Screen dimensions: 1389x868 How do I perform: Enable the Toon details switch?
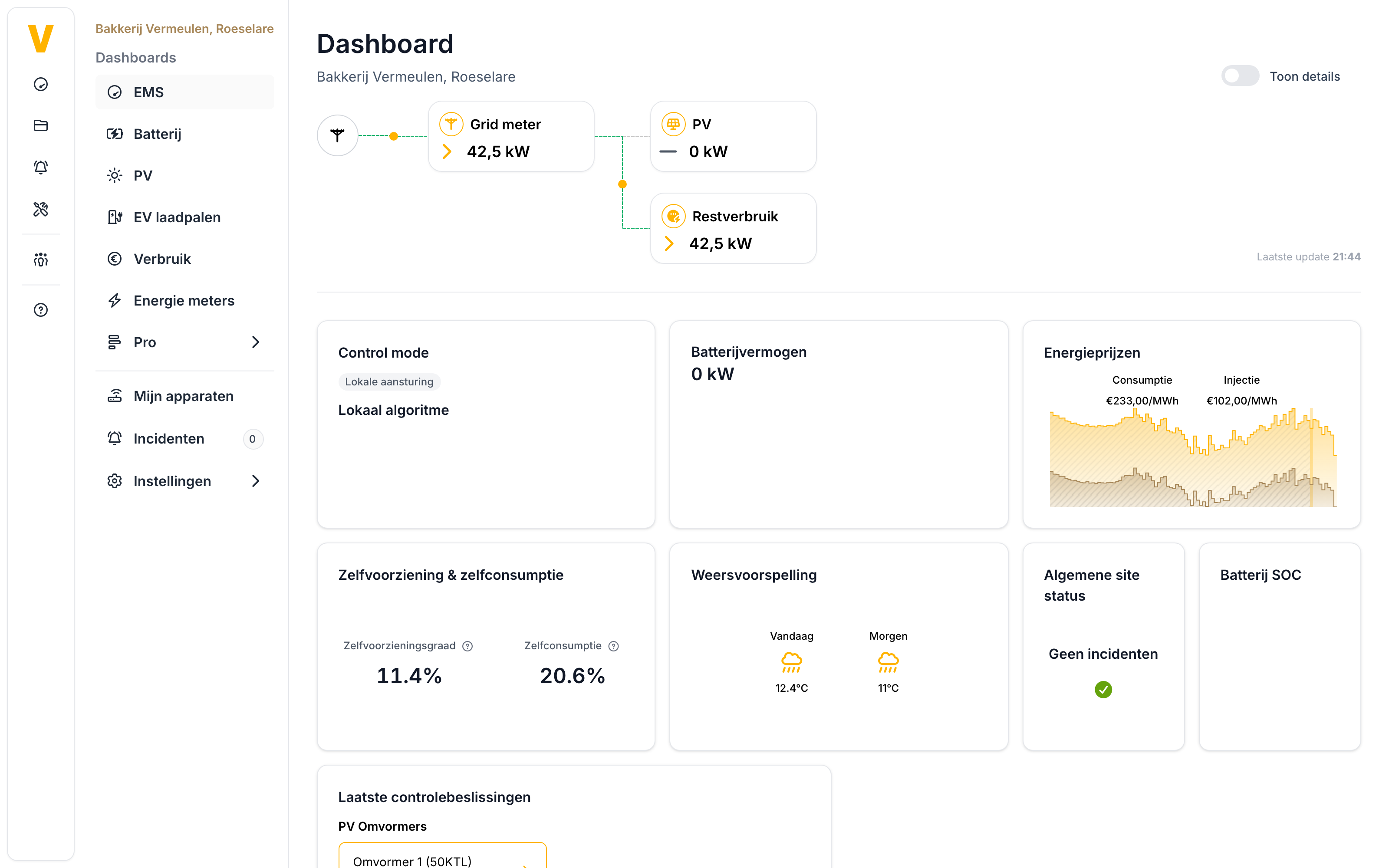[1240, 76]
